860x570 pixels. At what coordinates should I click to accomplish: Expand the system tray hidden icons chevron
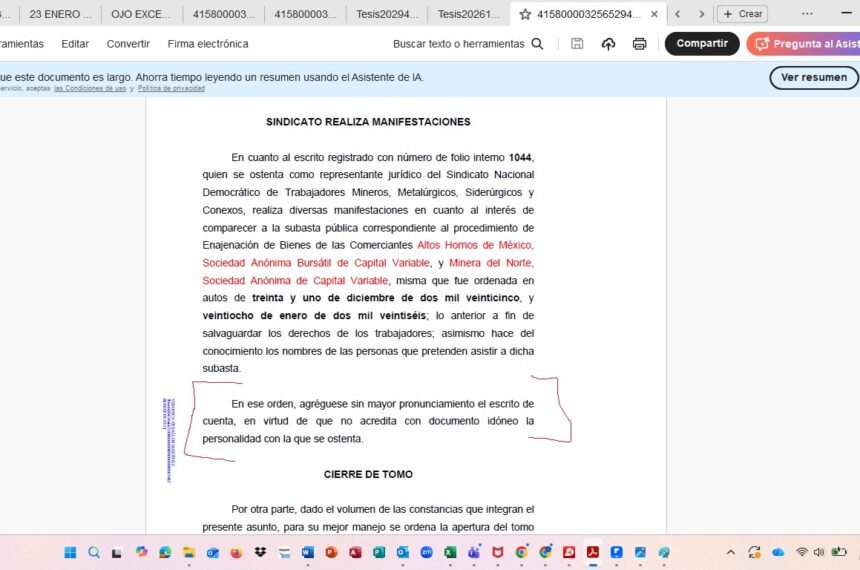(730, 552)
